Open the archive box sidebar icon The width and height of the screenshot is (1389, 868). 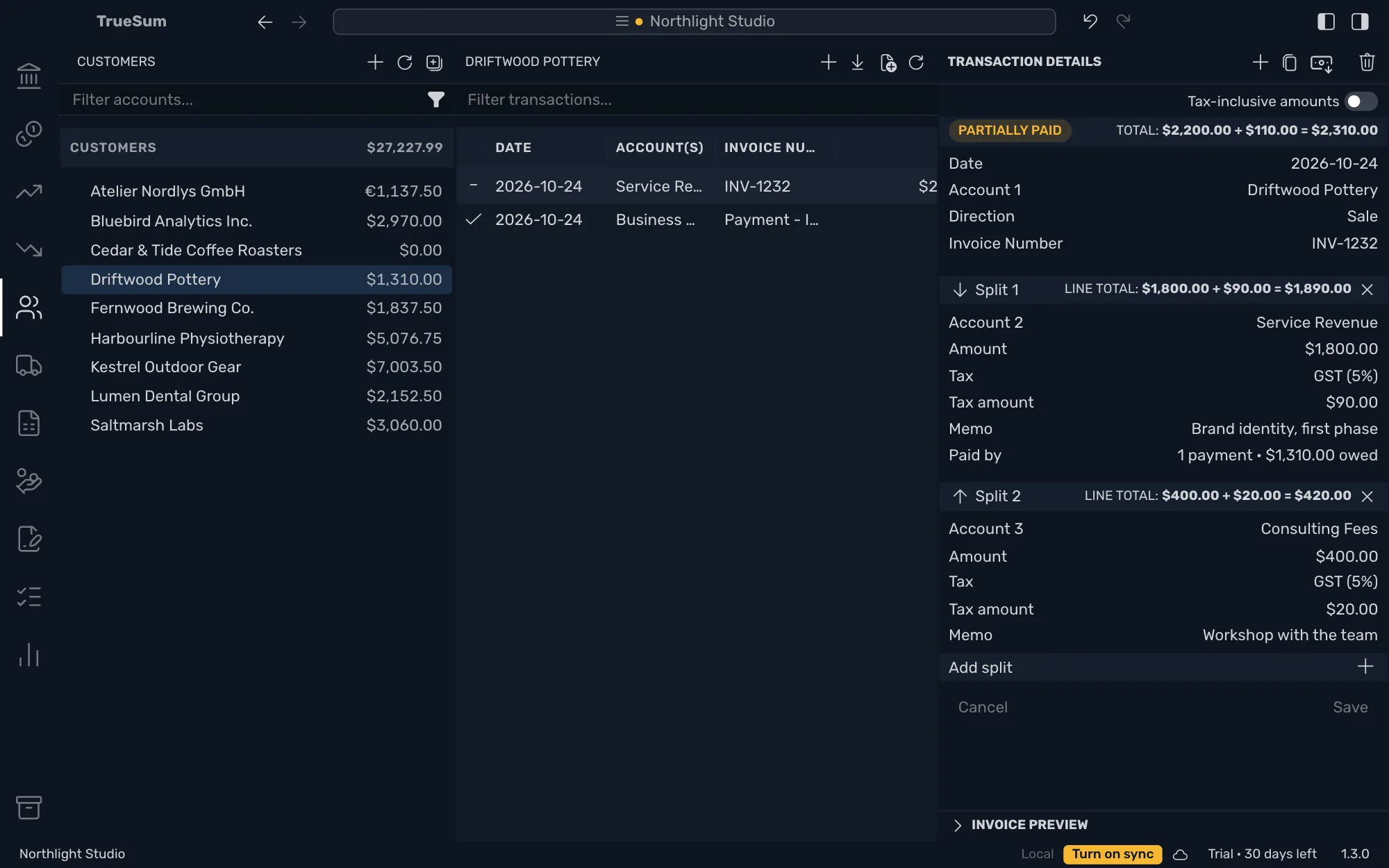[28, 807]
